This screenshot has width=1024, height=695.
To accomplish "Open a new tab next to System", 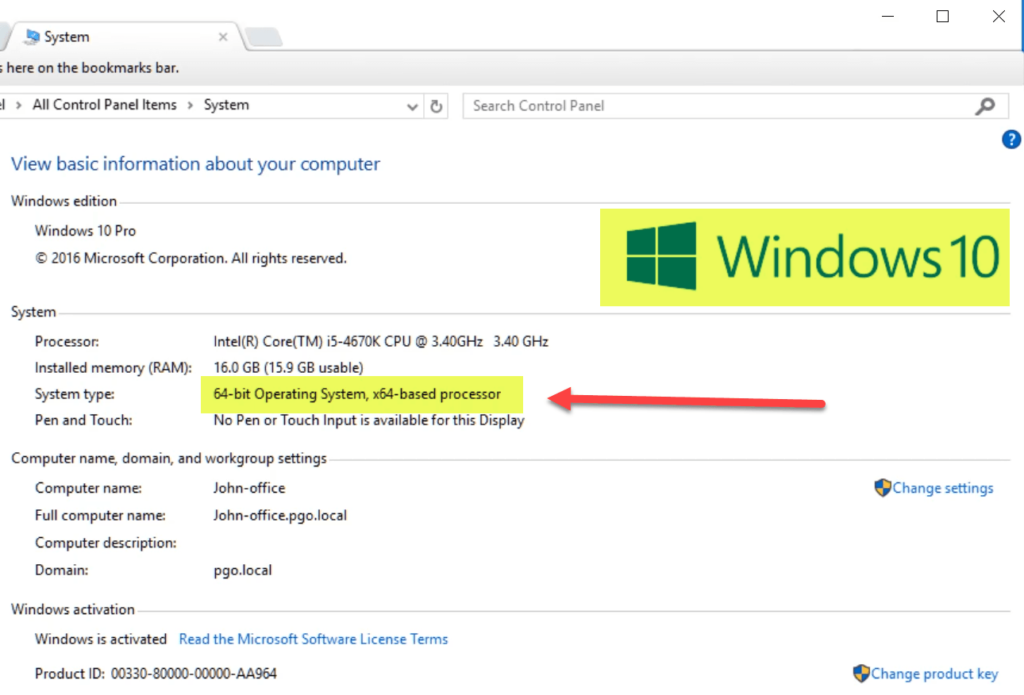I will 262,38.
